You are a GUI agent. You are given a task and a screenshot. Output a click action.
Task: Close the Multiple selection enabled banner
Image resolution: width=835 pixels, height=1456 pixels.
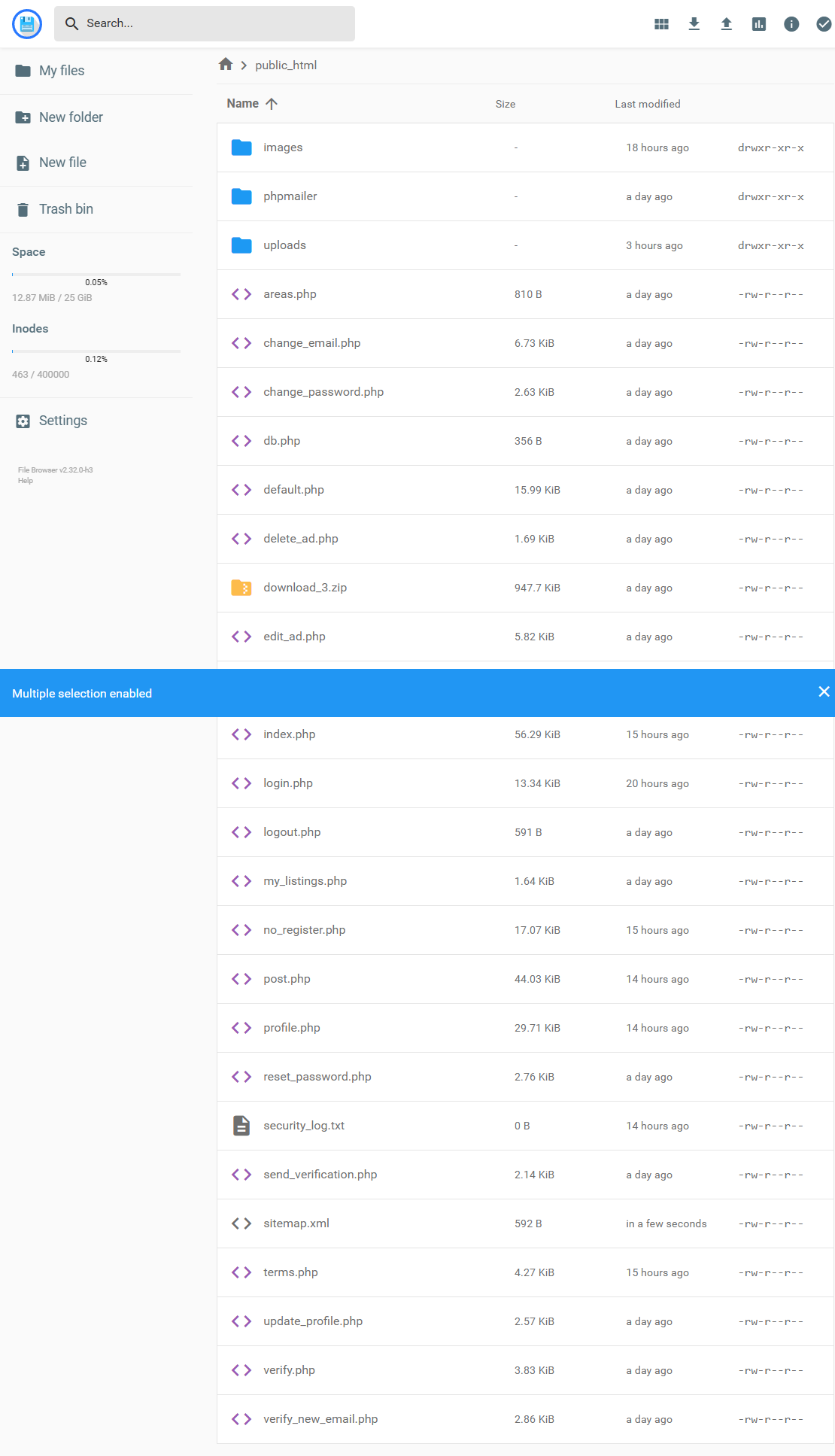point(824,692)
